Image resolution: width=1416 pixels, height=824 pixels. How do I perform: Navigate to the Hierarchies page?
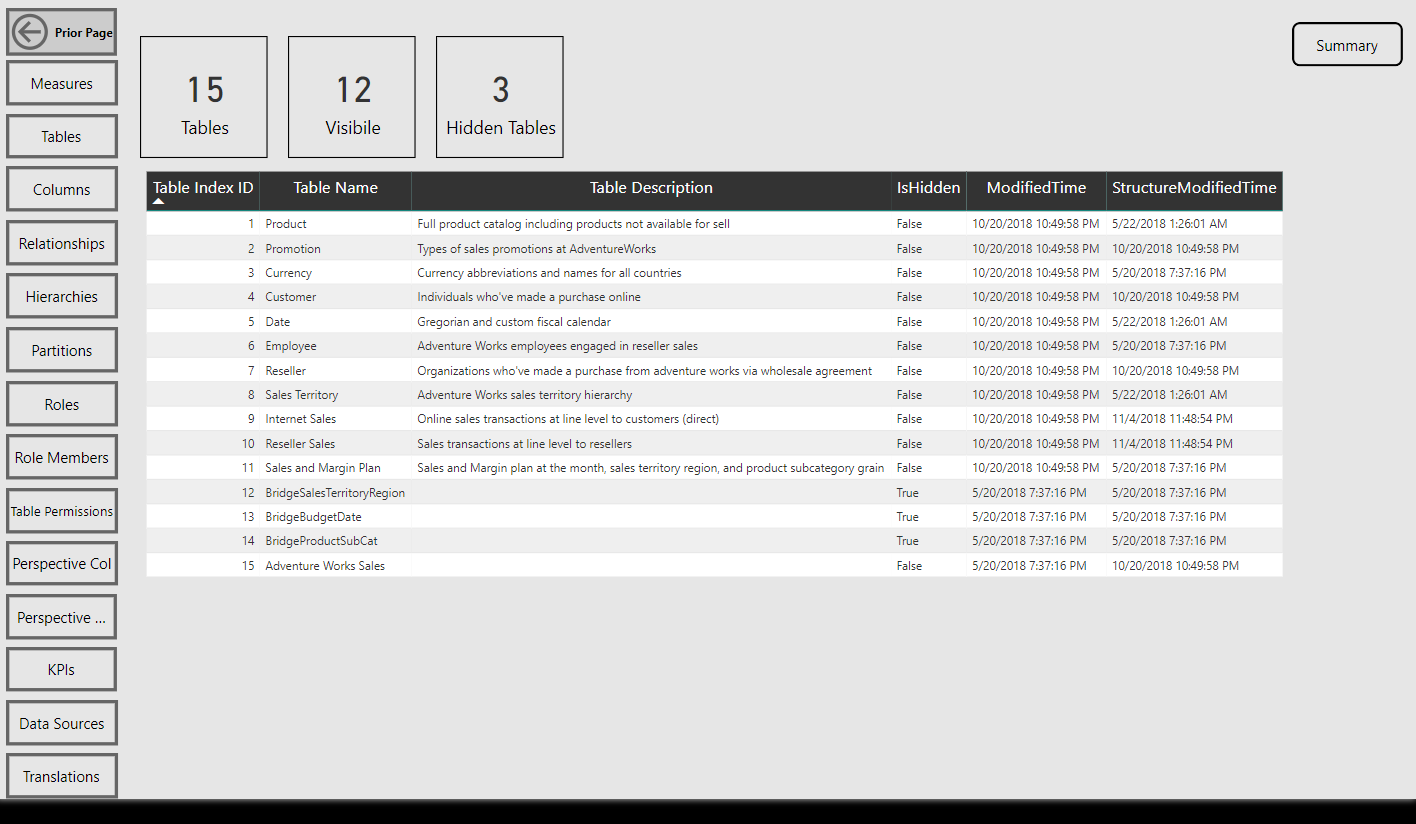pos(61,296)
